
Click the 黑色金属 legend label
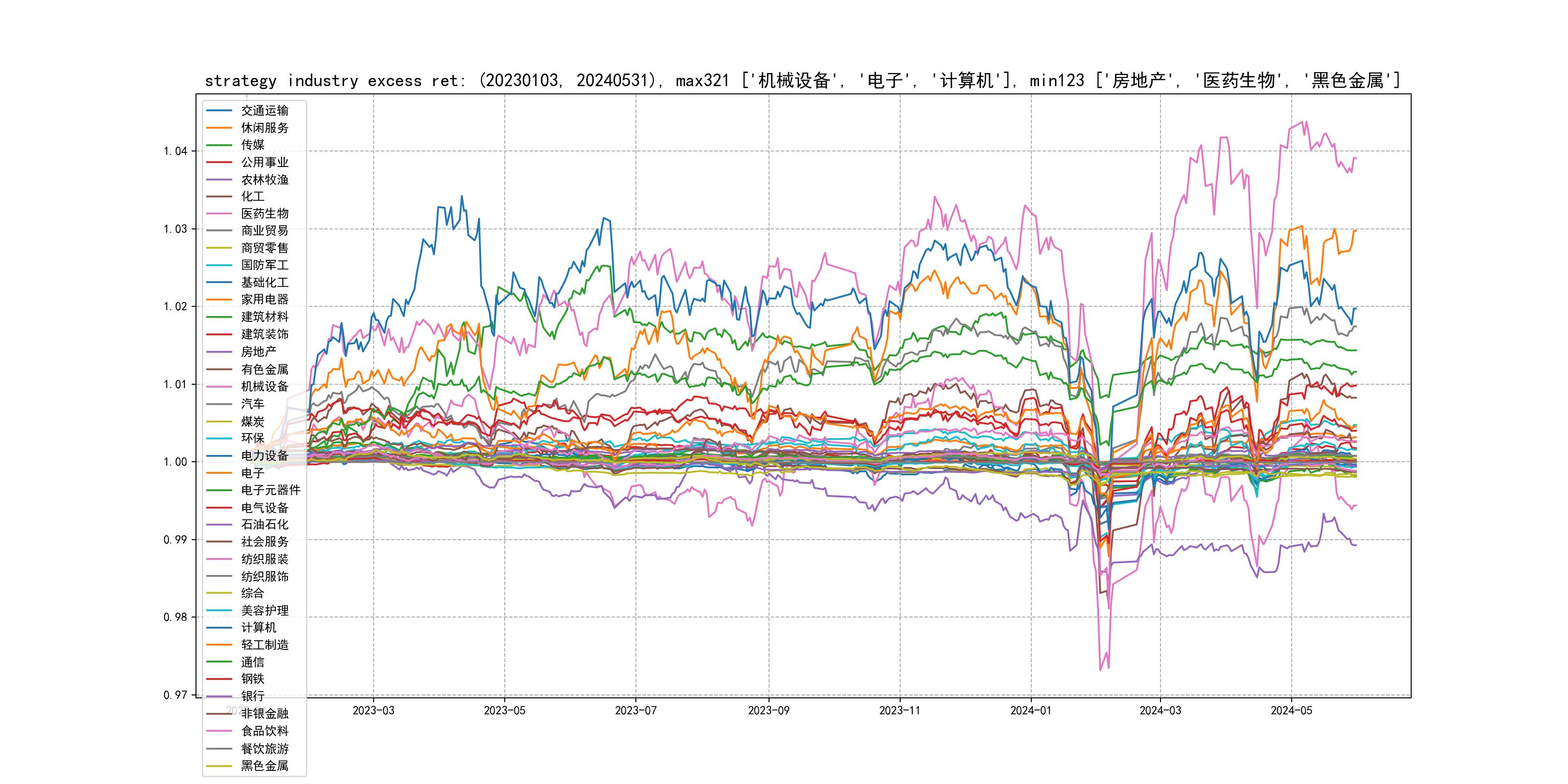[264, 766]
